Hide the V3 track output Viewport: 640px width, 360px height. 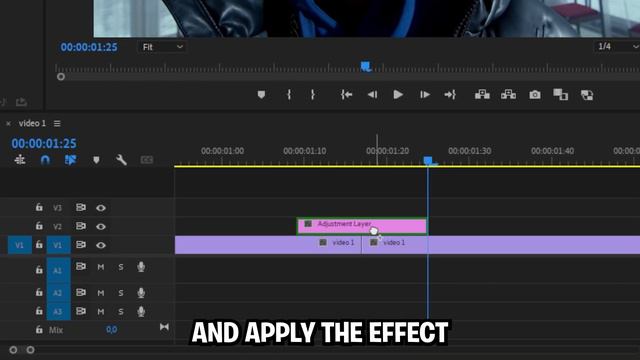tap(101, 208)
